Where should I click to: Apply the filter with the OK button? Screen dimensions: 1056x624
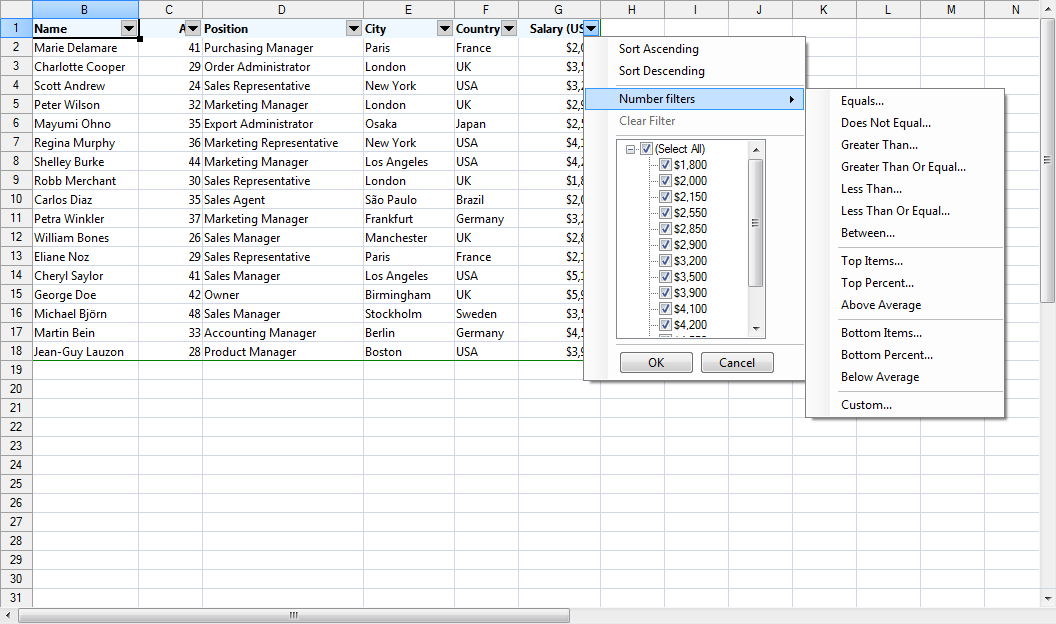pos(656,363)
